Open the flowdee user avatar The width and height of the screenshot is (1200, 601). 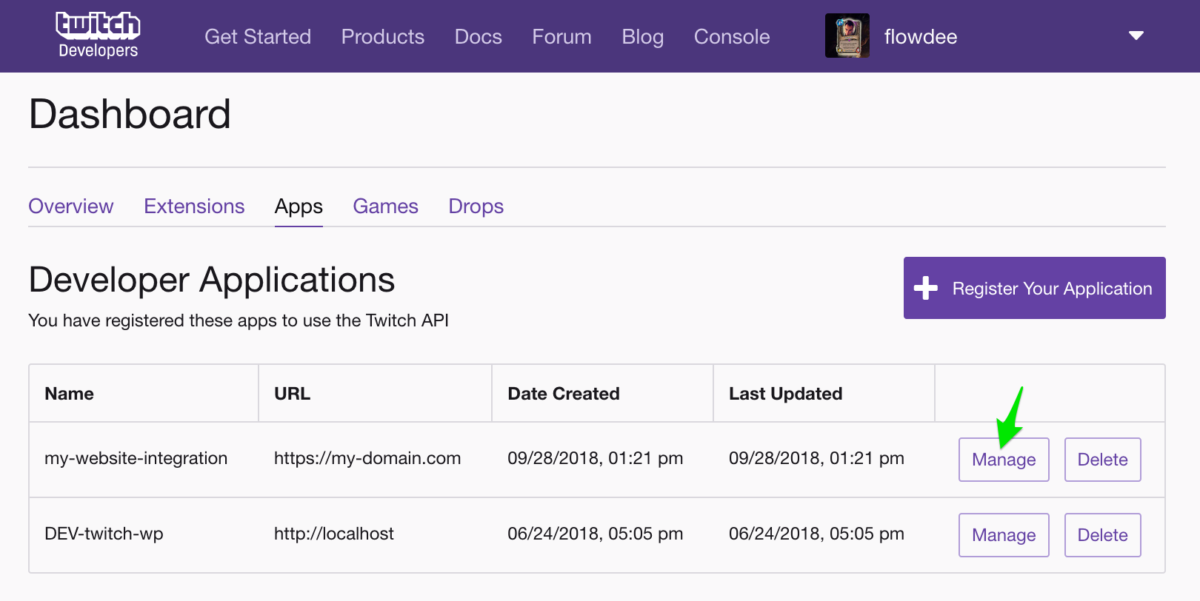(847, 36)
